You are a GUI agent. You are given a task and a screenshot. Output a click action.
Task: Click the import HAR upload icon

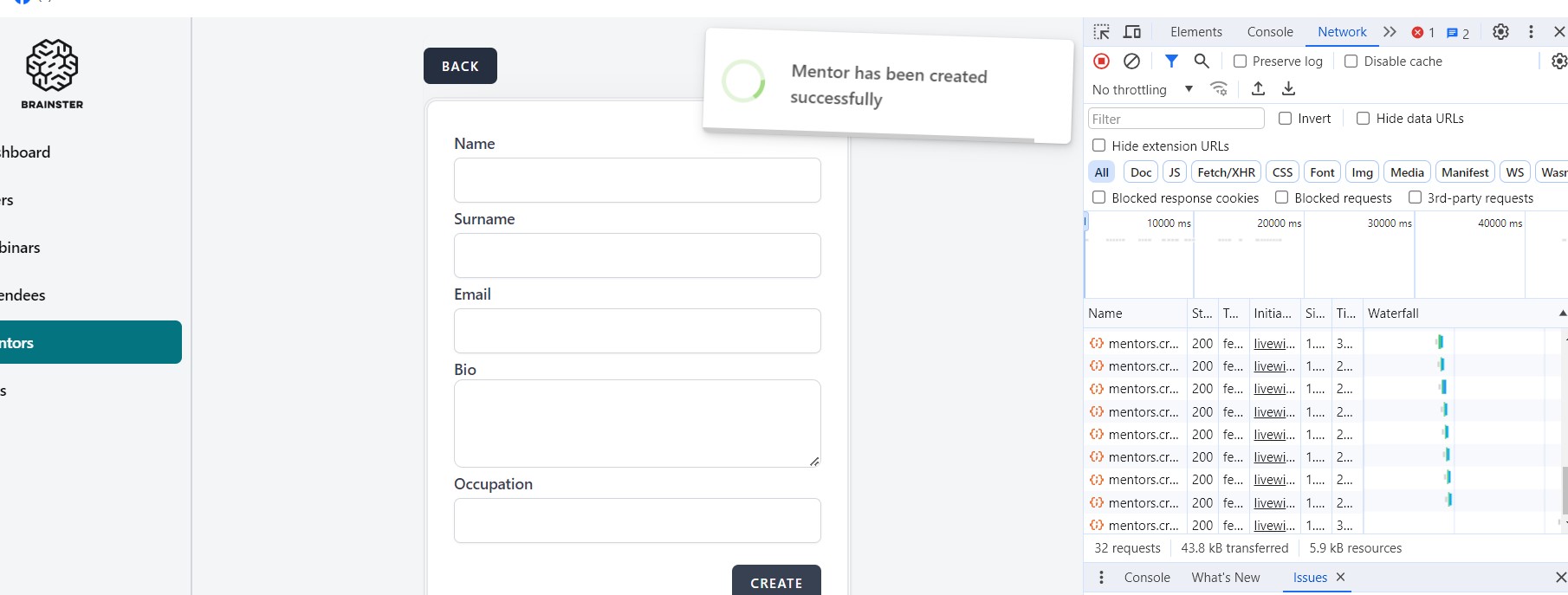[1259, 88]
